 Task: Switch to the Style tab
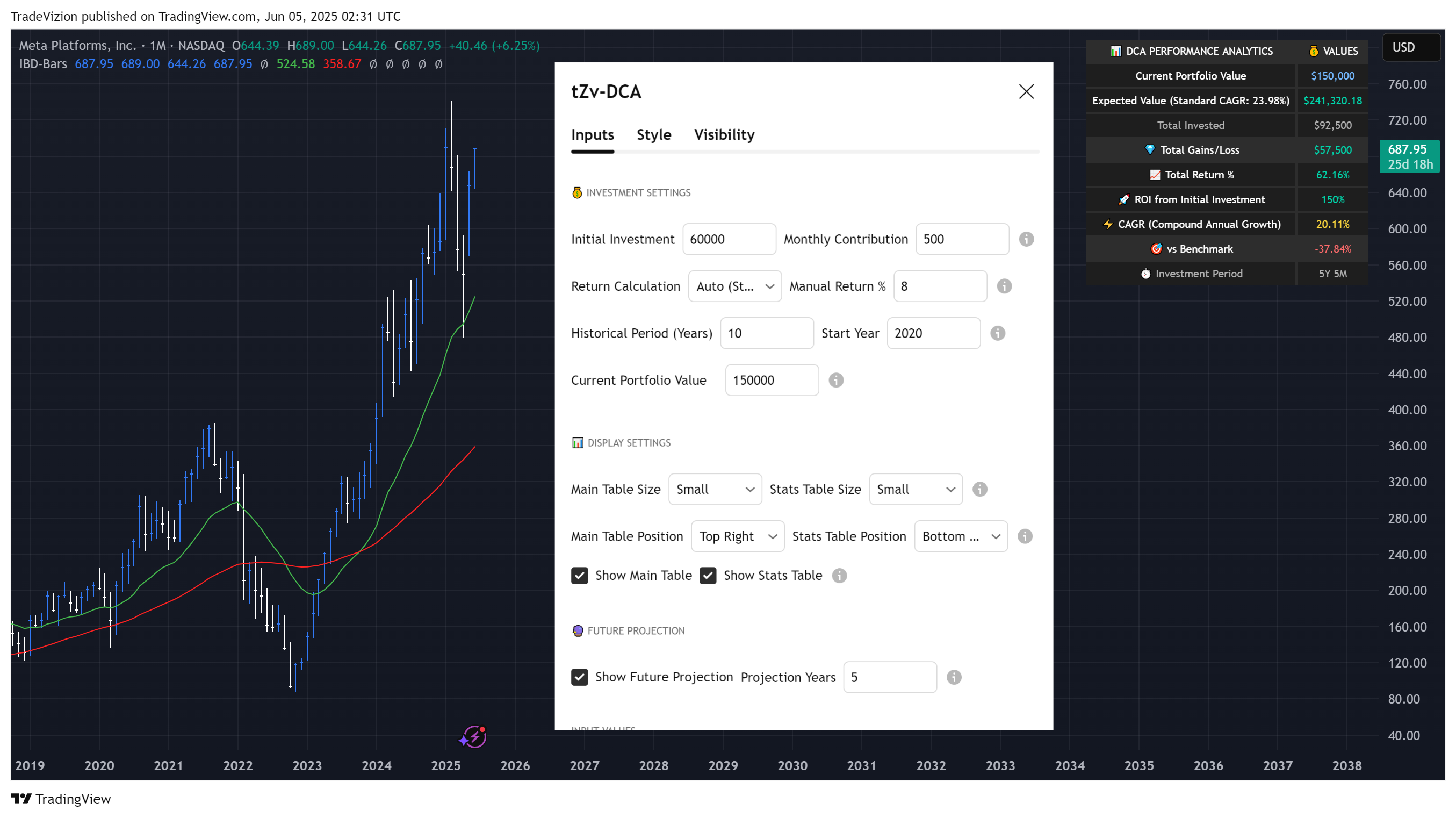point(653,134)
